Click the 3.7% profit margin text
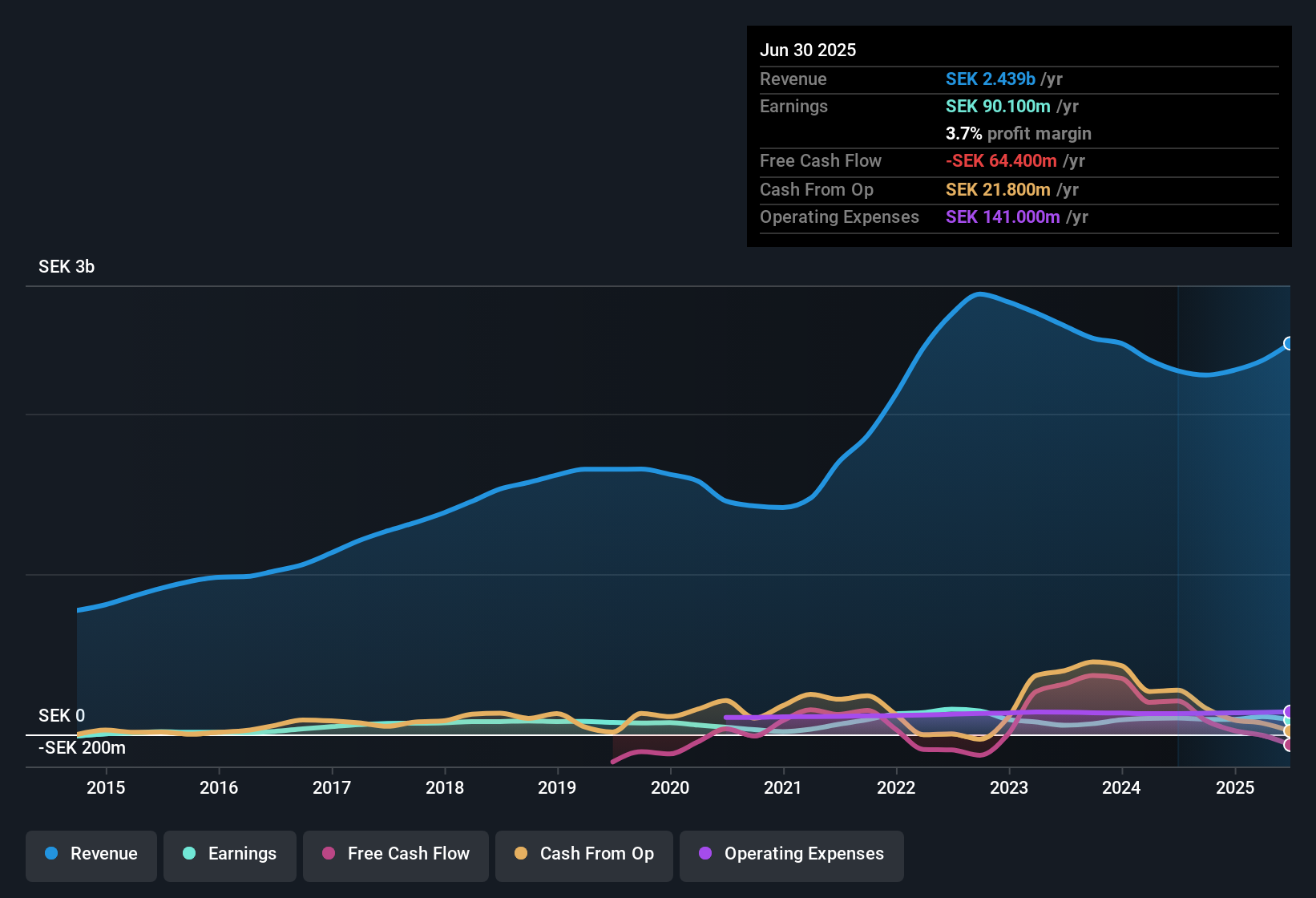 pyautogui.click(x=1019, y=133)
